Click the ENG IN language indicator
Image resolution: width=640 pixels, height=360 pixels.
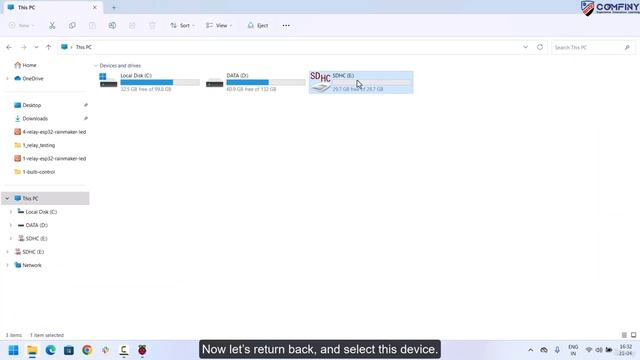coord(573,350)
